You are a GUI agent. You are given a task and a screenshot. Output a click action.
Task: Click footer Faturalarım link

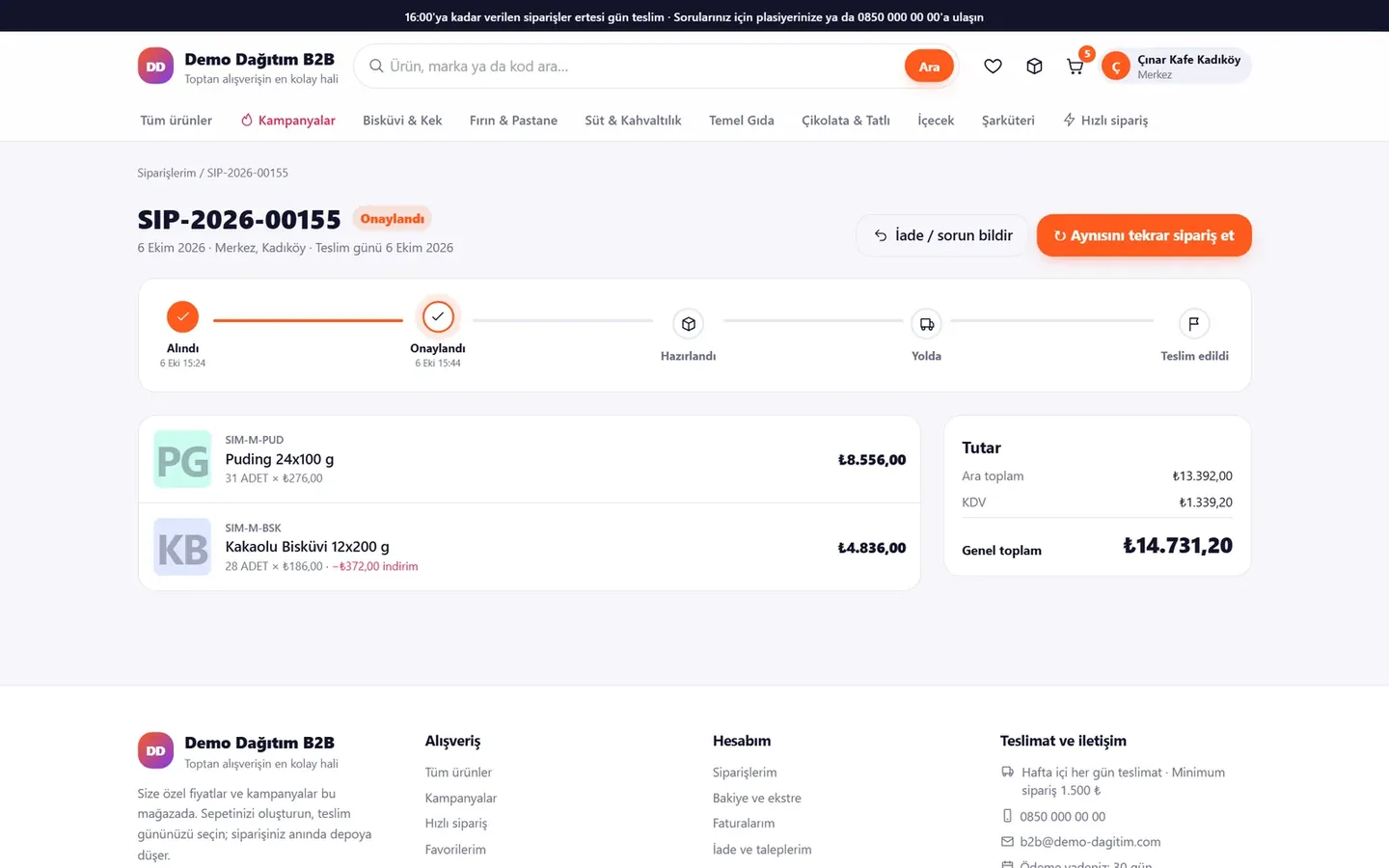click(744, 824)
